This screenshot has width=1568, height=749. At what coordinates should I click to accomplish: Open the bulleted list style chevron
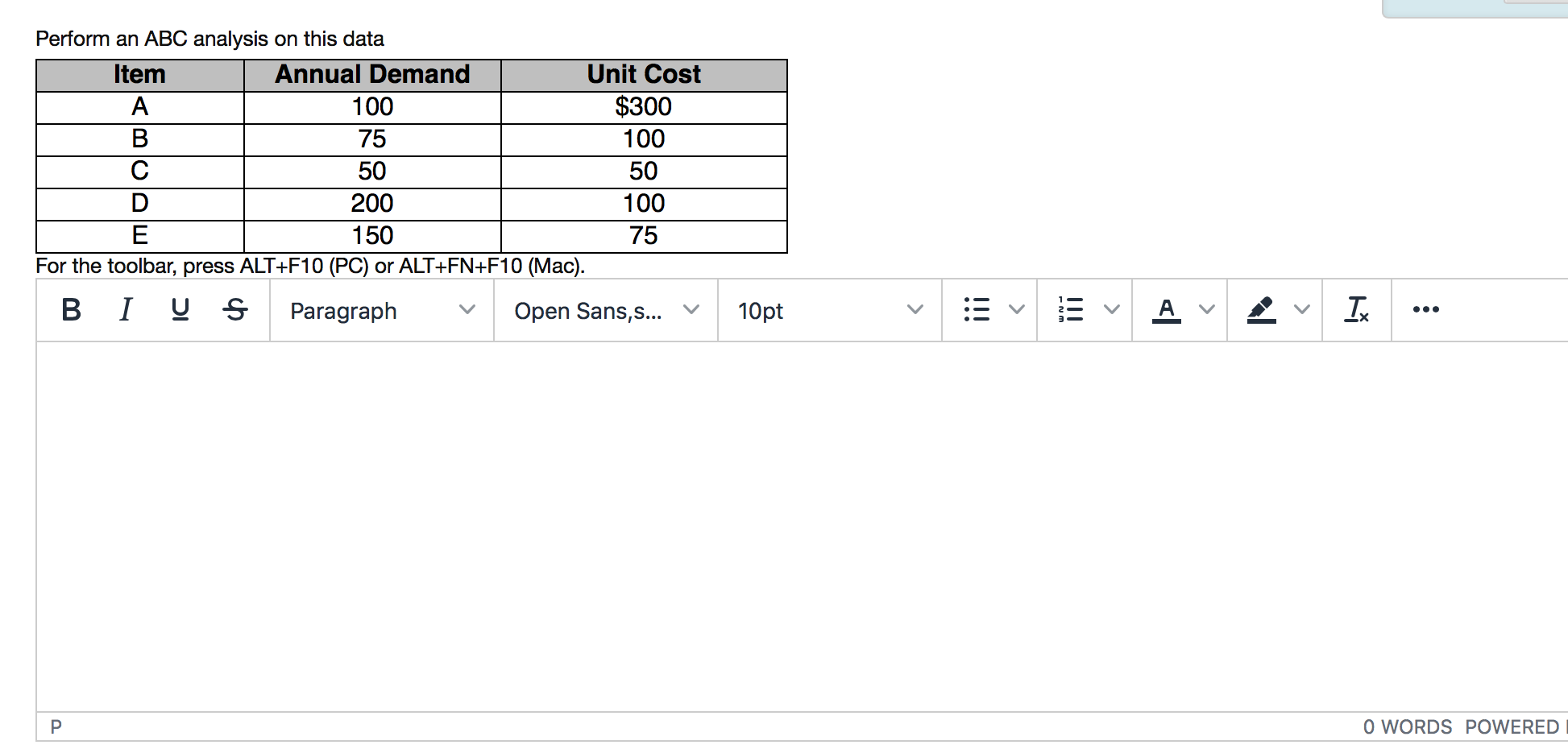1015,309
